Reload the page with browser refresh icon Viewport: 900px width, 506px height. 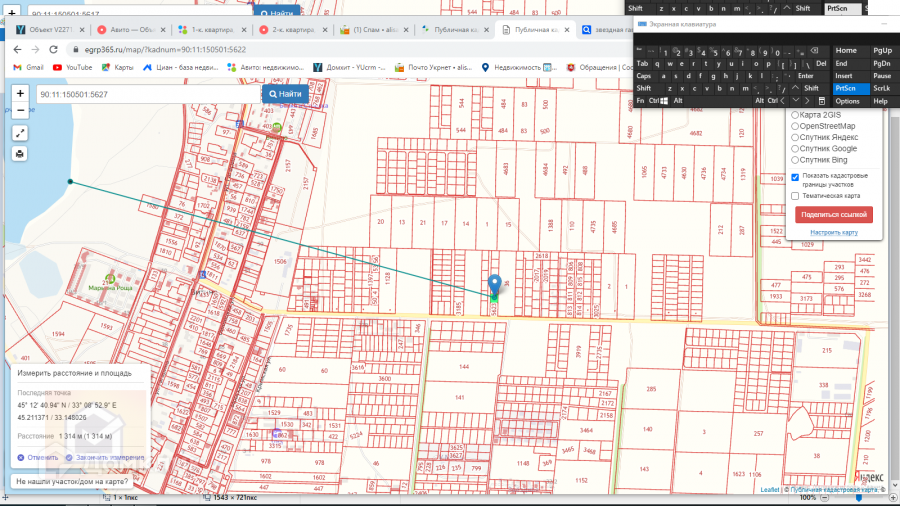[x=55, y=49]
